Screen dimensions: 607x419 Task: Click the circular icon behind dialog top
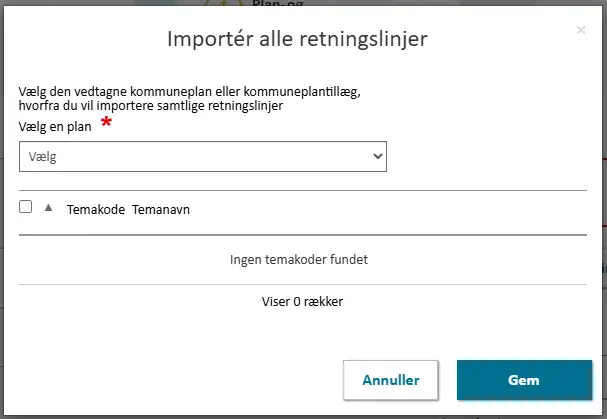click(x=224, y=4)
